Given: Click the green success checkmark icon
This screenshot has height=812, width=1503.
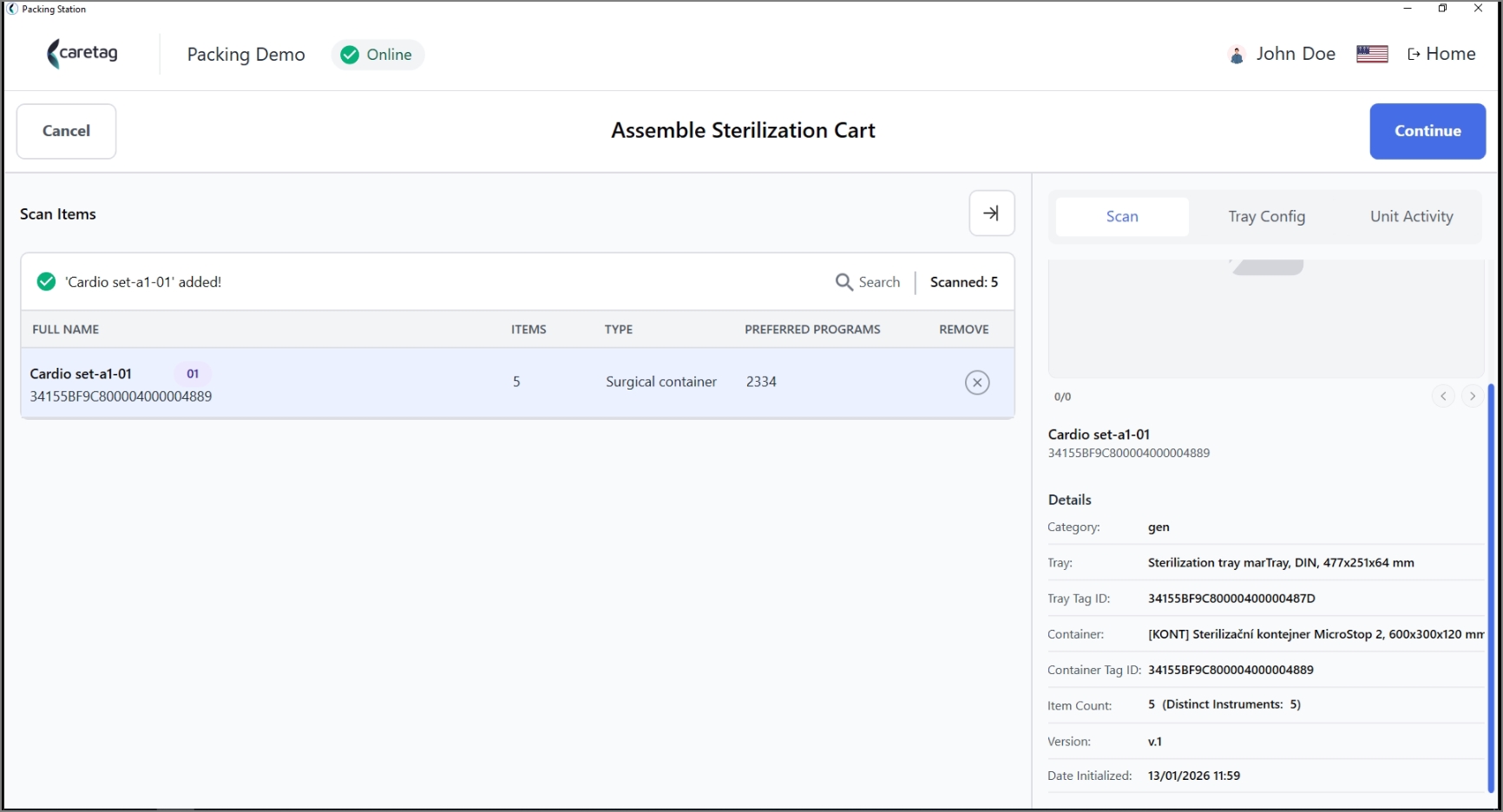Looking at the screenshot, I should point(47,282).
